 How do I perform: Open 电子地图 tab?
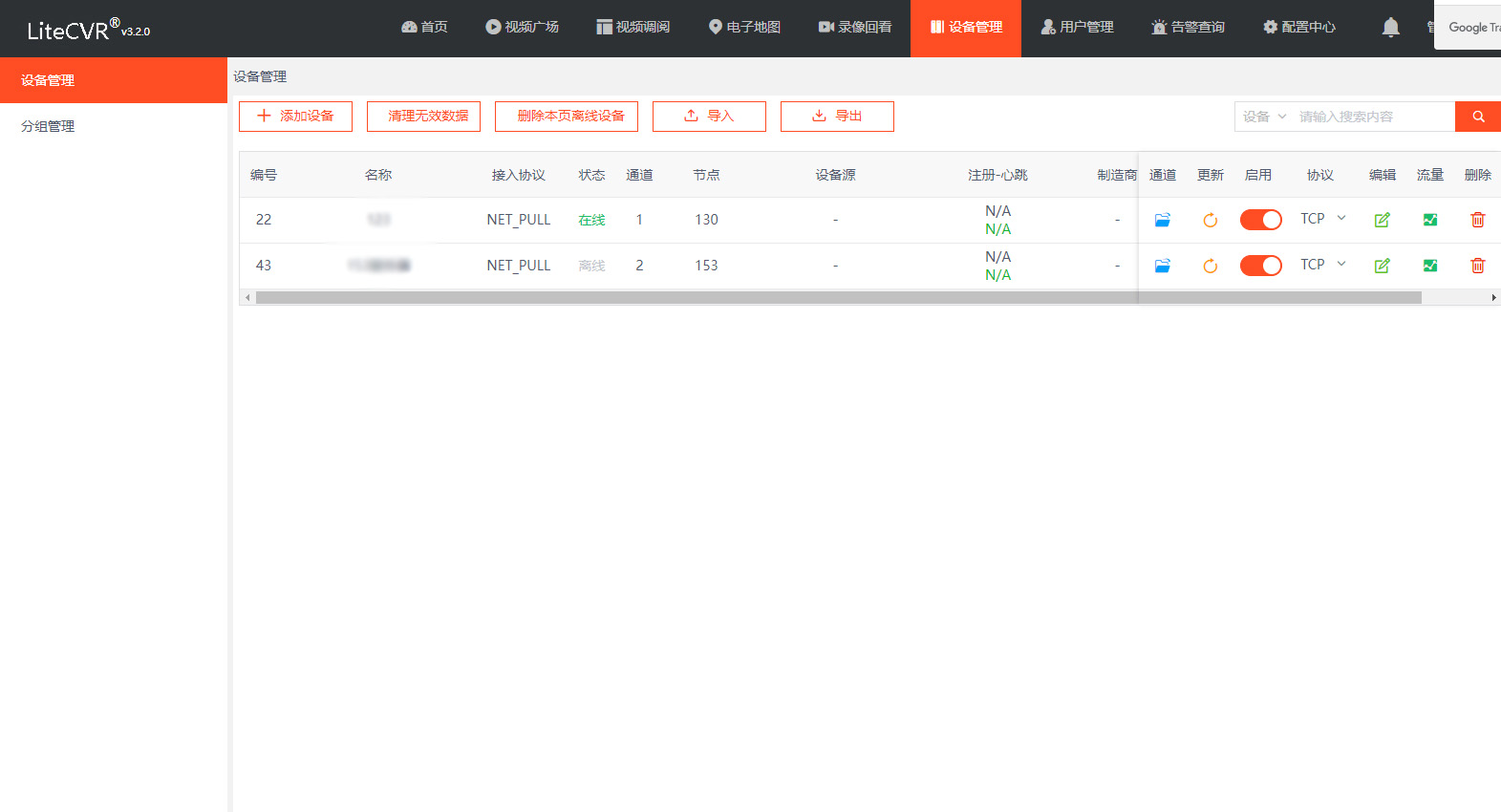[x=744, y=27]
